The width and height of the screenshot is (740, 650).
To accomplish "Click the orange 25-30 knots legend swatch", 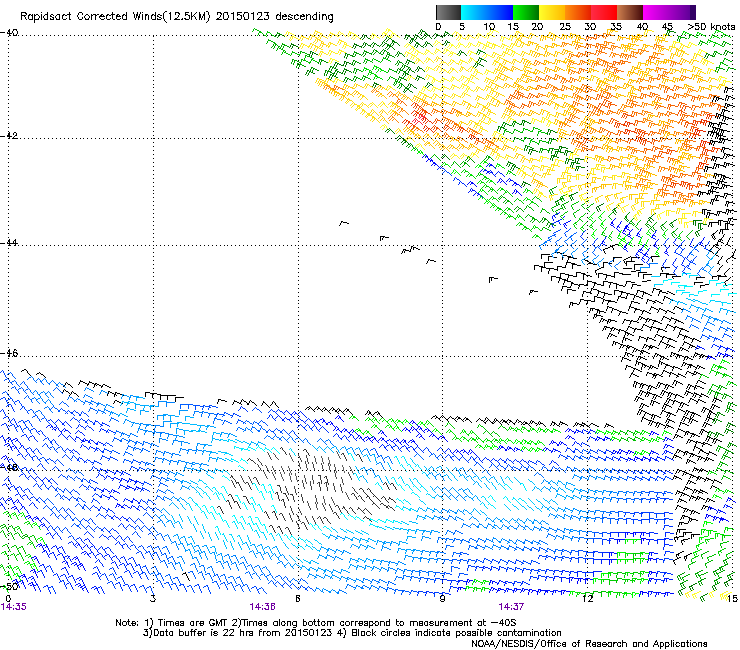I will coord(578,12).
